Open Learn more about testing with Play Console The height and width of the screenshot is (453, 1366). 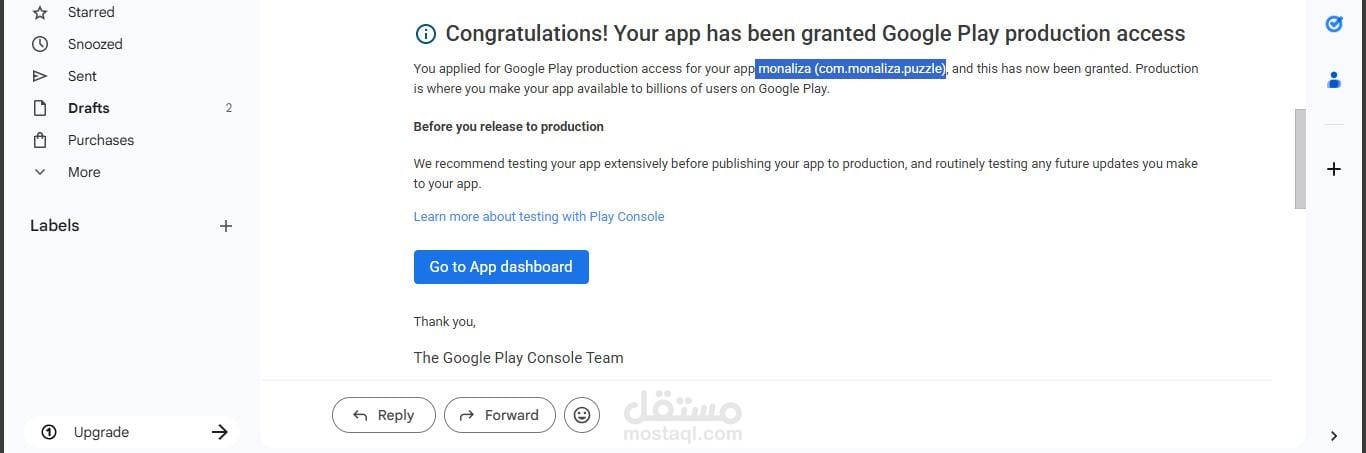[539, 216]
